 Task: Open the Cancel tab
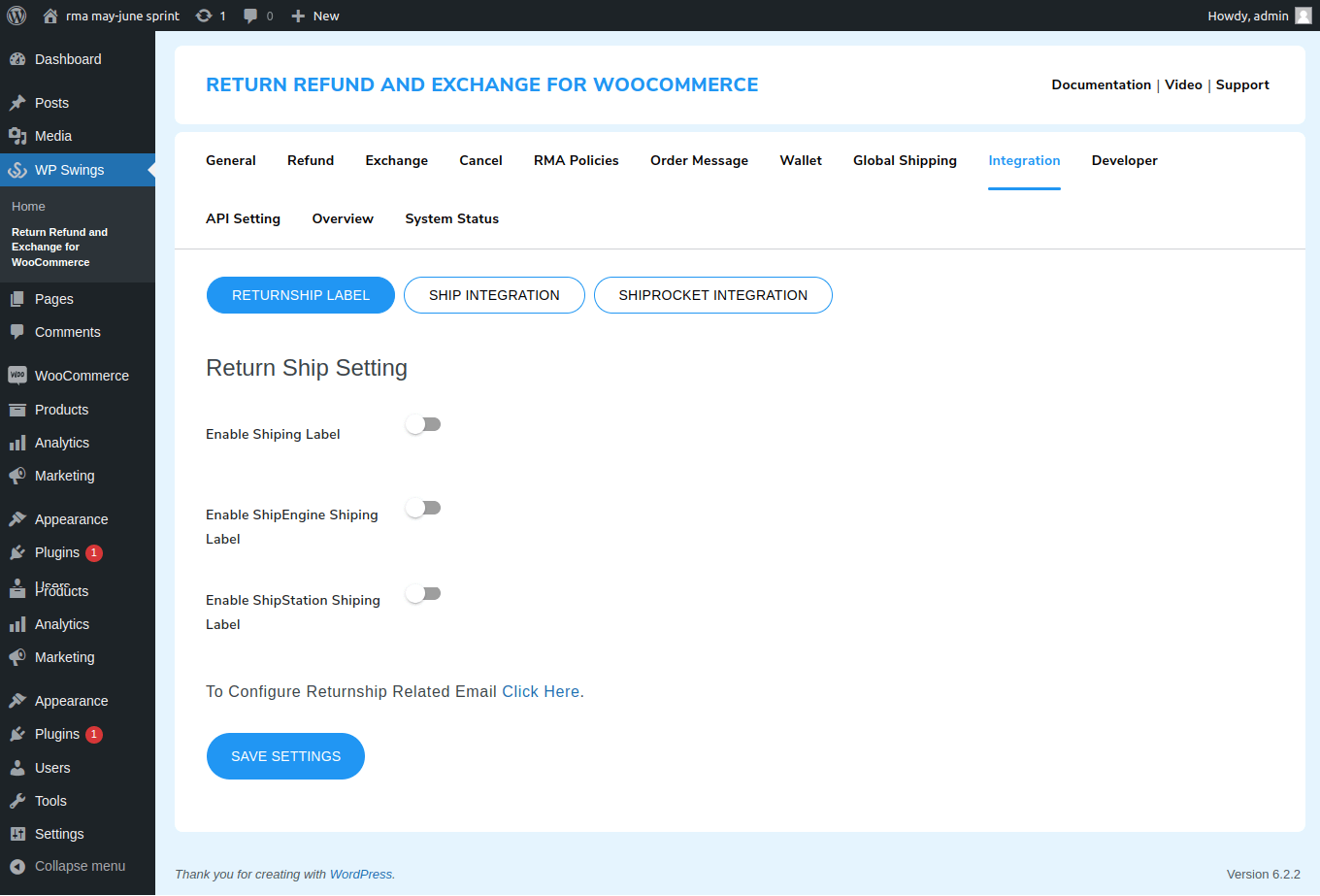pyautogui.click(x=480, y=160)
